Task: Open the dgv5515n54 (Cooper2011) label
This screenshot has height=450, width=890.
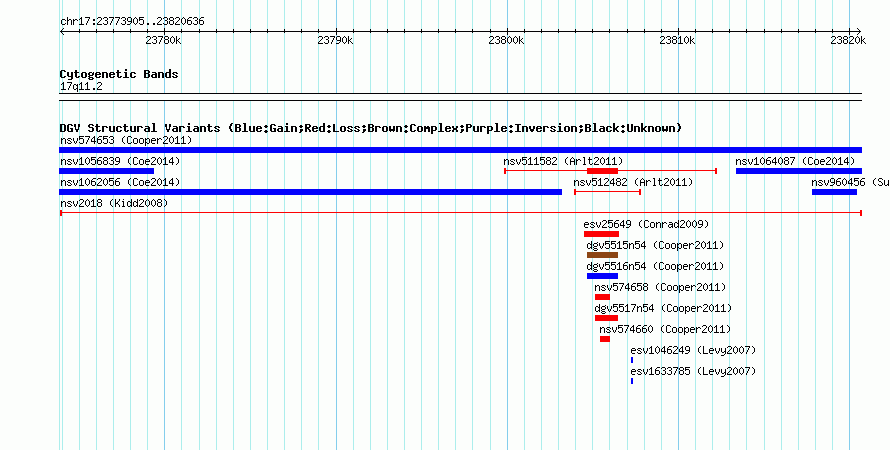Action: click(655, 245)
